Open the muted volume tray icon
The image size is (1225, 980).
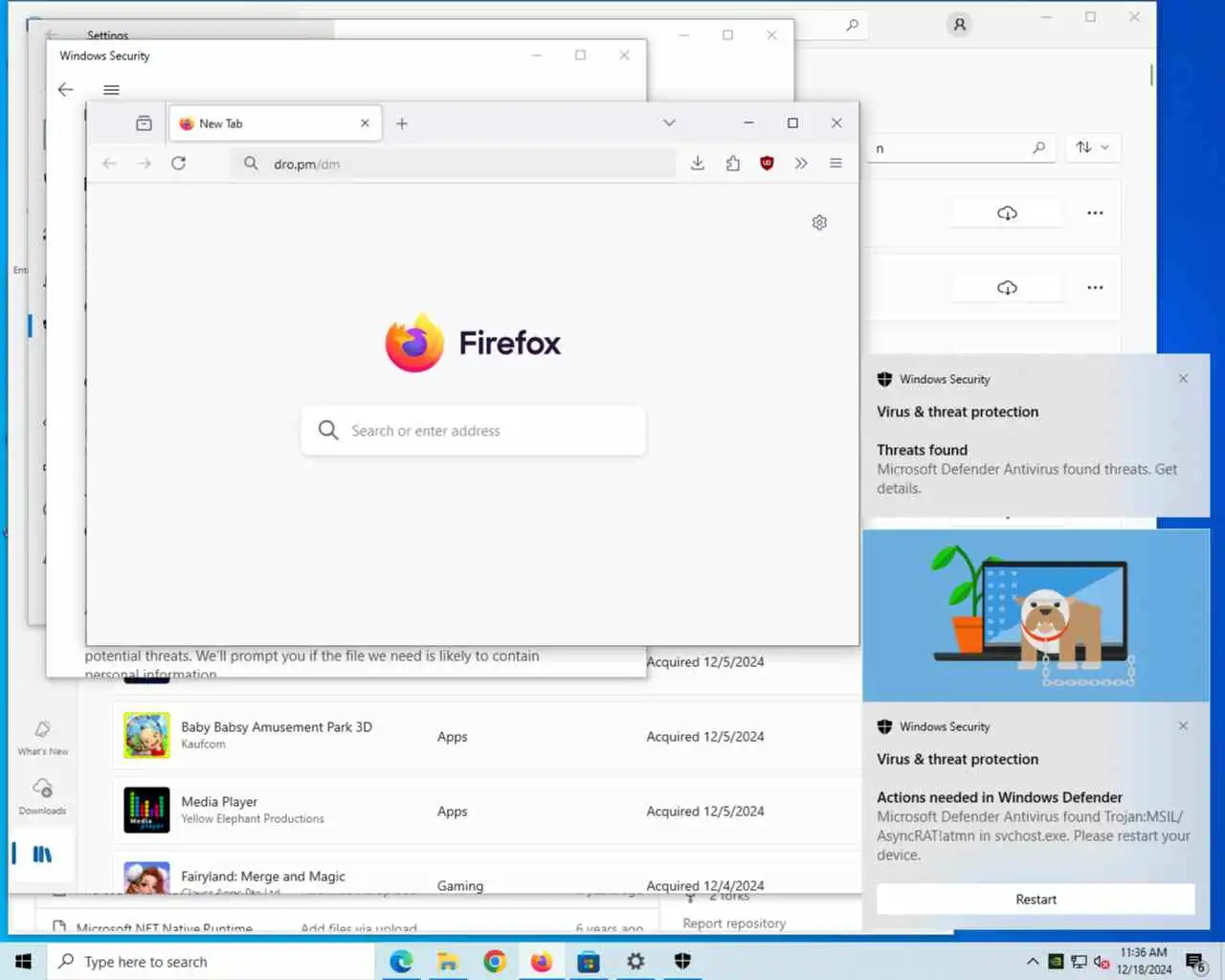(x=1102, y=961)
